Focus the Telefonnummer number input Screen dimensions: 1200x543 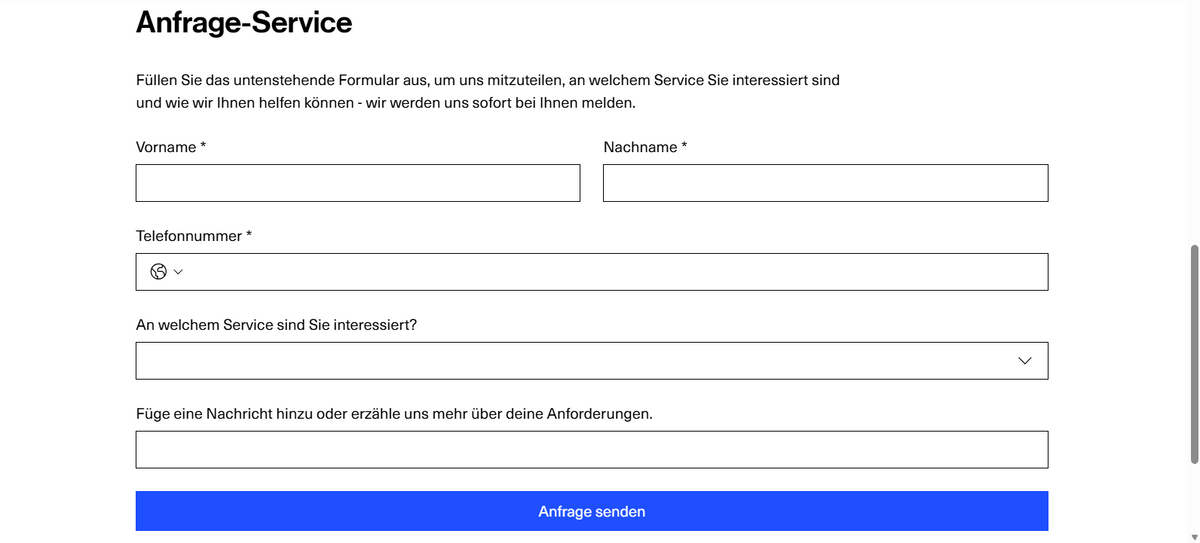[618, 272]
